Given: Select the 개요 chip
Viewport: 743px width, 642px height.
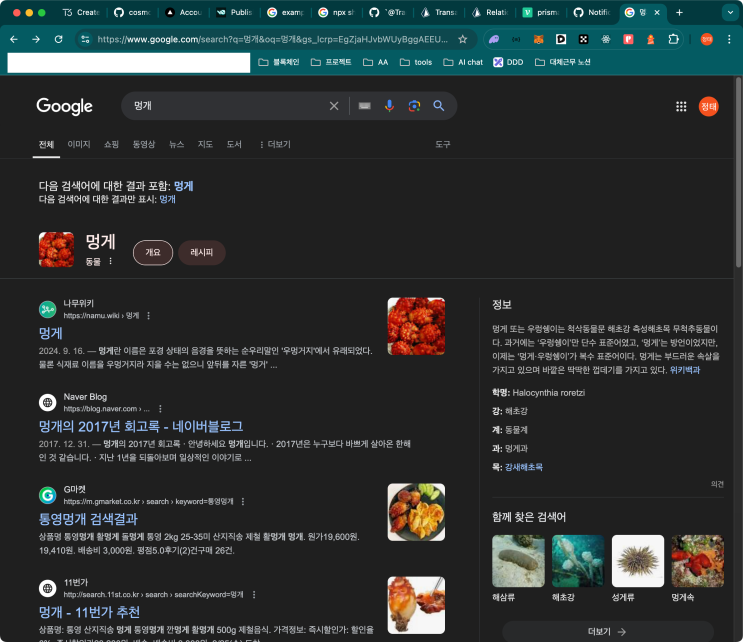Looking at the screenshot, I should (153, 253).
